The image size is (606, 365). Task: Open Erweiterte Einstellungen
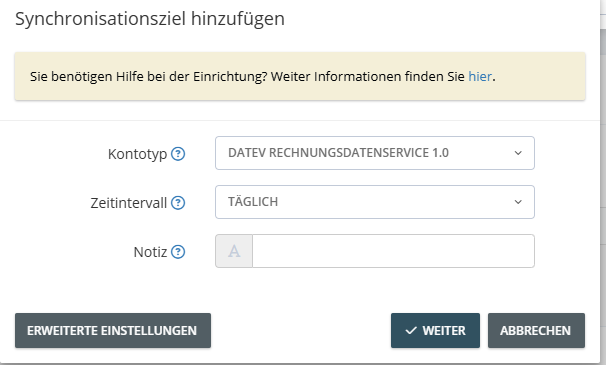click(x=113, y=331)
